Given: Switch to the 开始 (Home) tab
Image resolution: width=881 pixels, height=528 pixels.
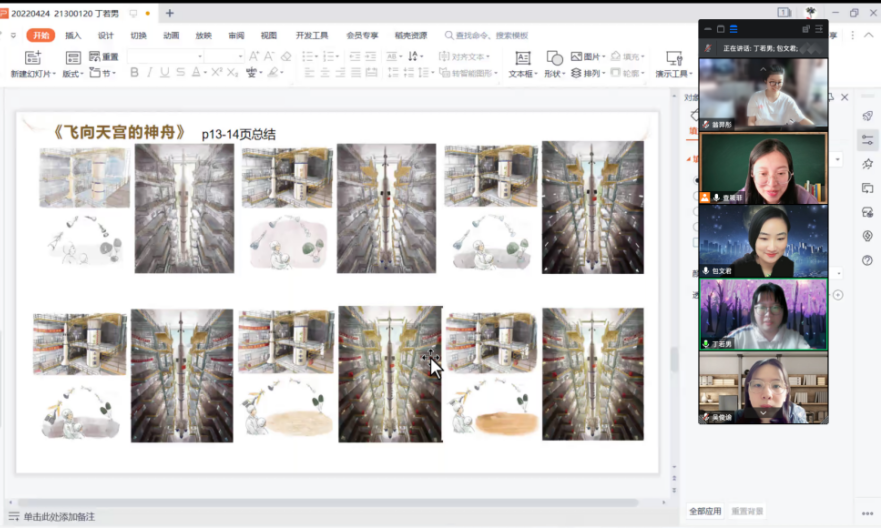Looking at the screenshot, I should (41, 35).
